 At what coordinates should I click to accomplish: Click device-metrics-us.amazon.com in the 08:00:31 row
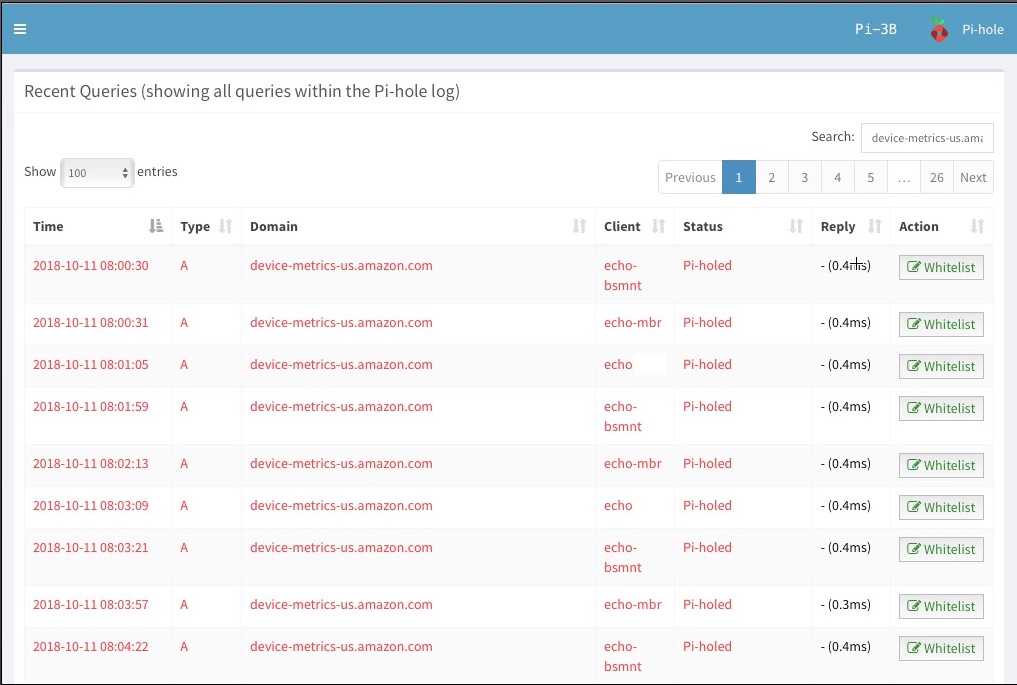click(x=341, y=322)
